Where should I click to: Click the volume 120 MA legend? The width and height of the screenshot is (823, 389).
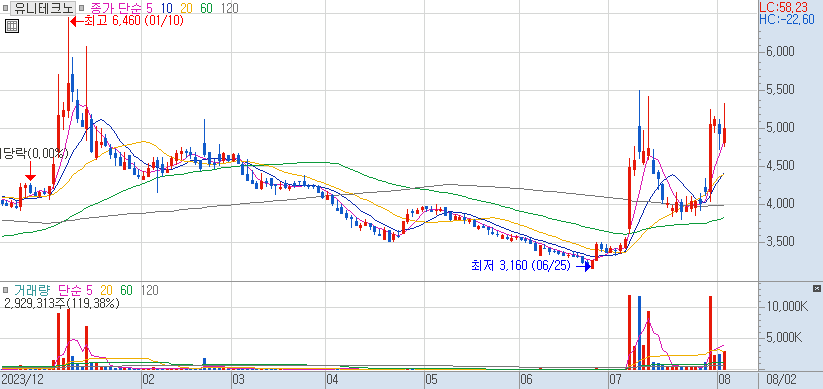click(150, 290)
